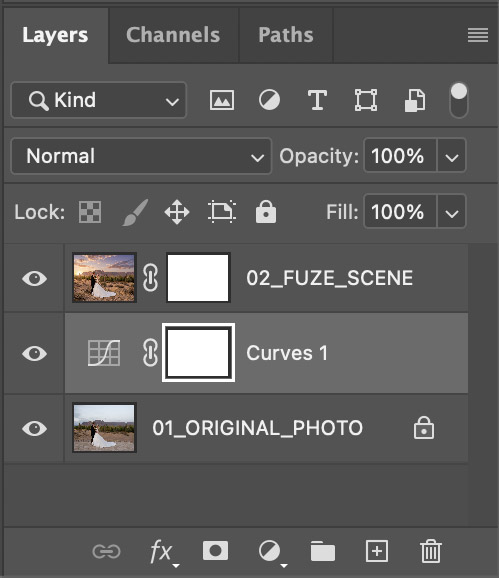The image size is (499, 578).
Task: Unlink mask chain on Curves 1
Action: (x=150, y=353)
